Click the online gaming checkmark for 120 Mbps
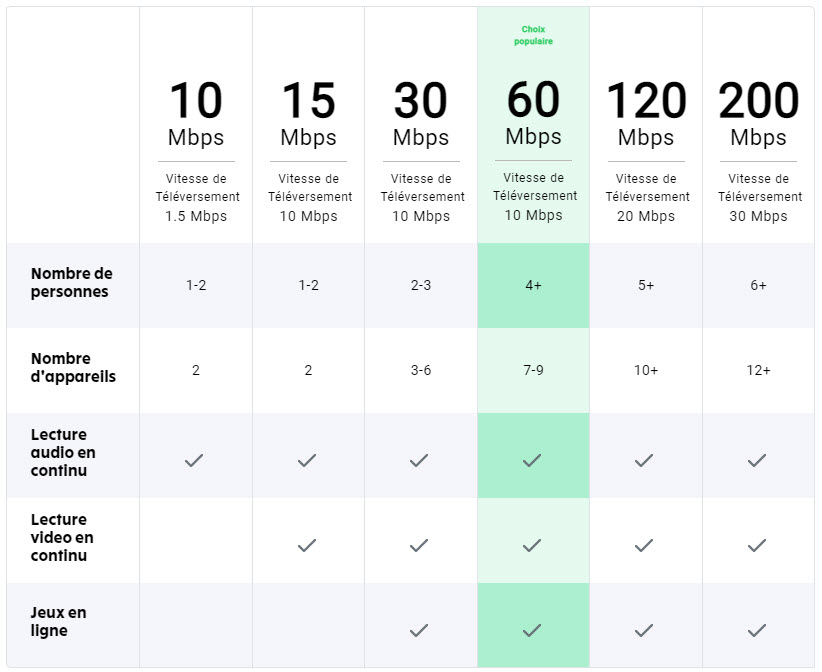 click(645, 630)
